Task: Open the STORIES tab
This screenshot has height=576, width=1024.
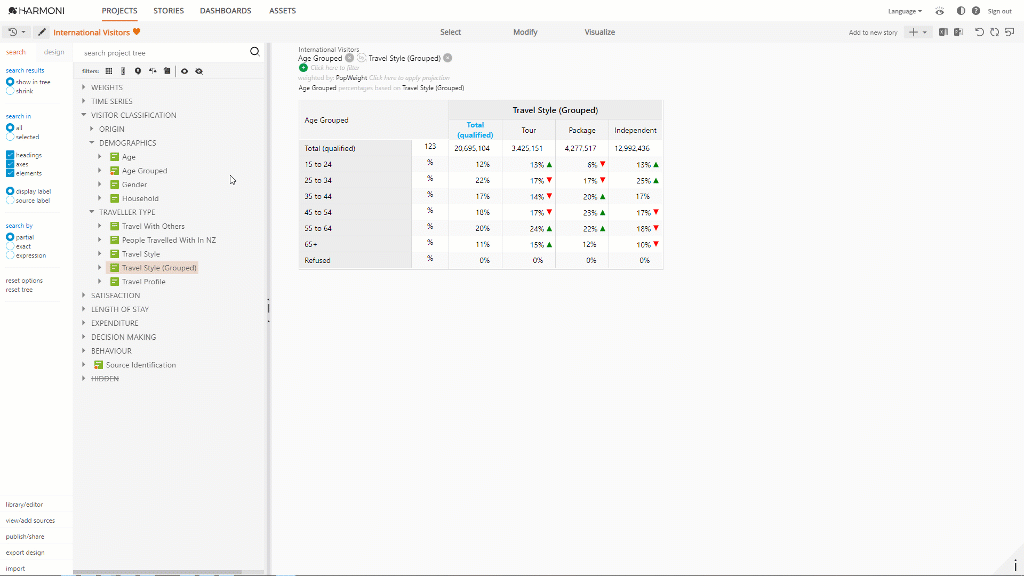Action: pos(168,10)
